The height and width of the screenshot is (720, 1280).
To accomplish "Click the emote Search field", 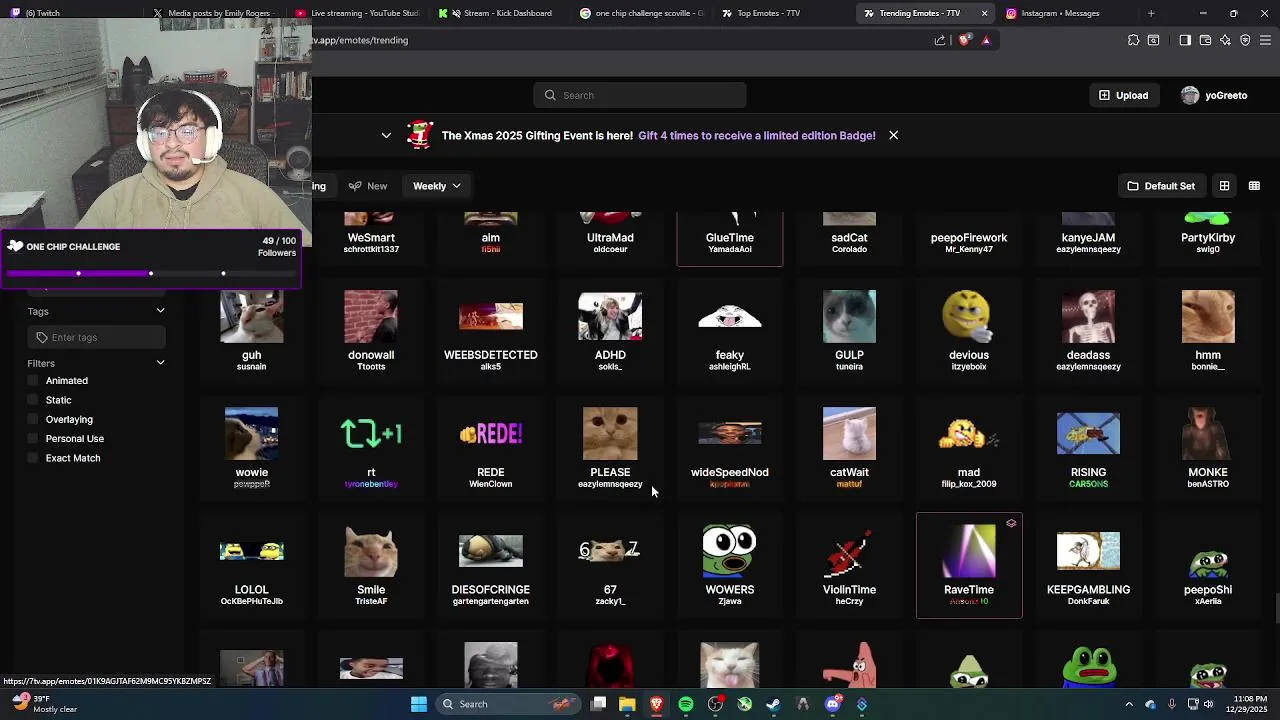I will click(640, 95).
